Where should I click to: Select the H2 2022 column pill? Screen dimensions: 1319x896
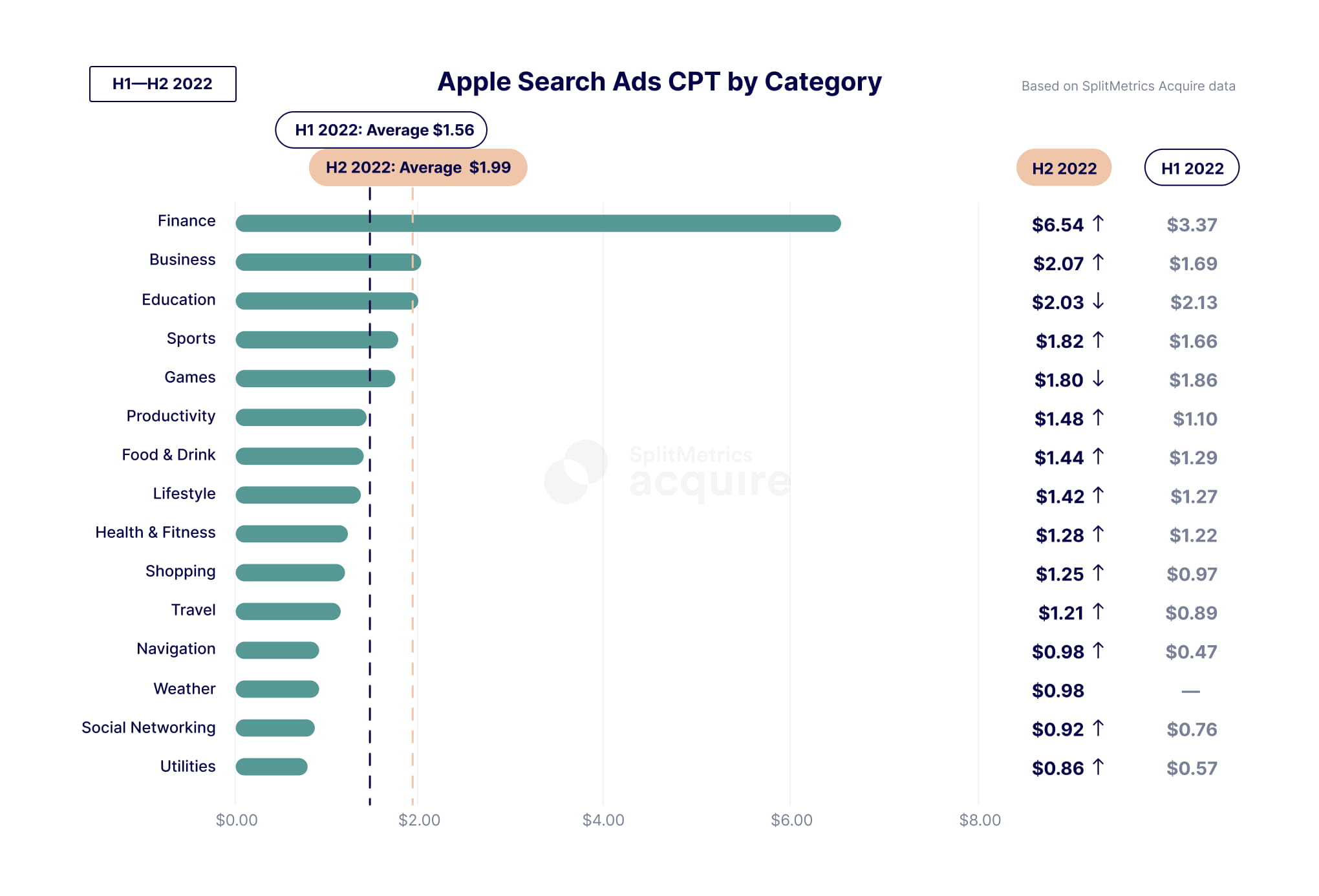point(1064,168)
